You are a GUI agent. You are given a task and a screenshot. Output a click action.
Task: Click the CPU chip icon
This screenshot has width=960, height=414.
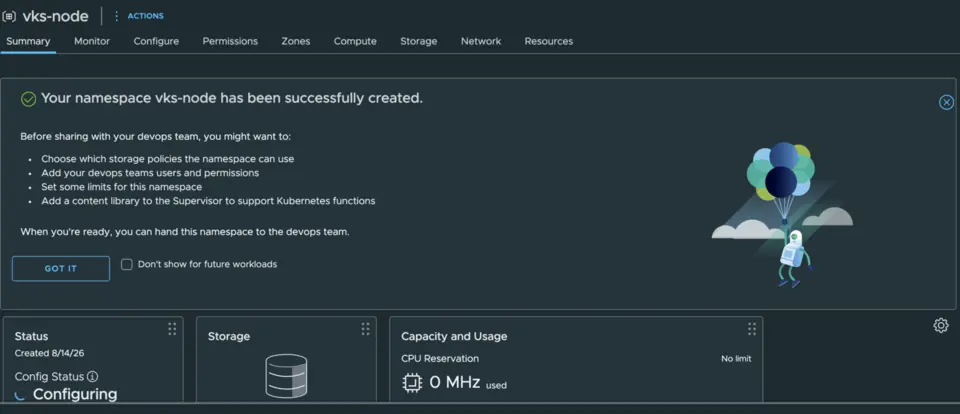tap(412, 383)
